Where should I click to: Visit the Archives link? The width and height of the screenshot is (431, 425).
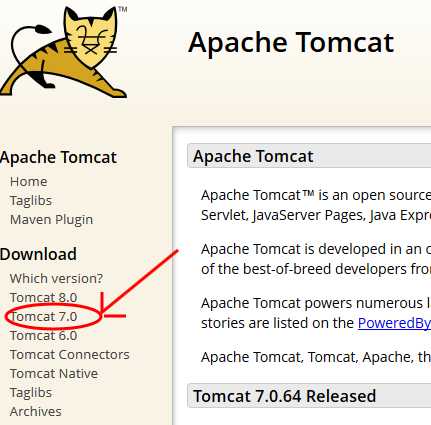[x=36, y=411]
